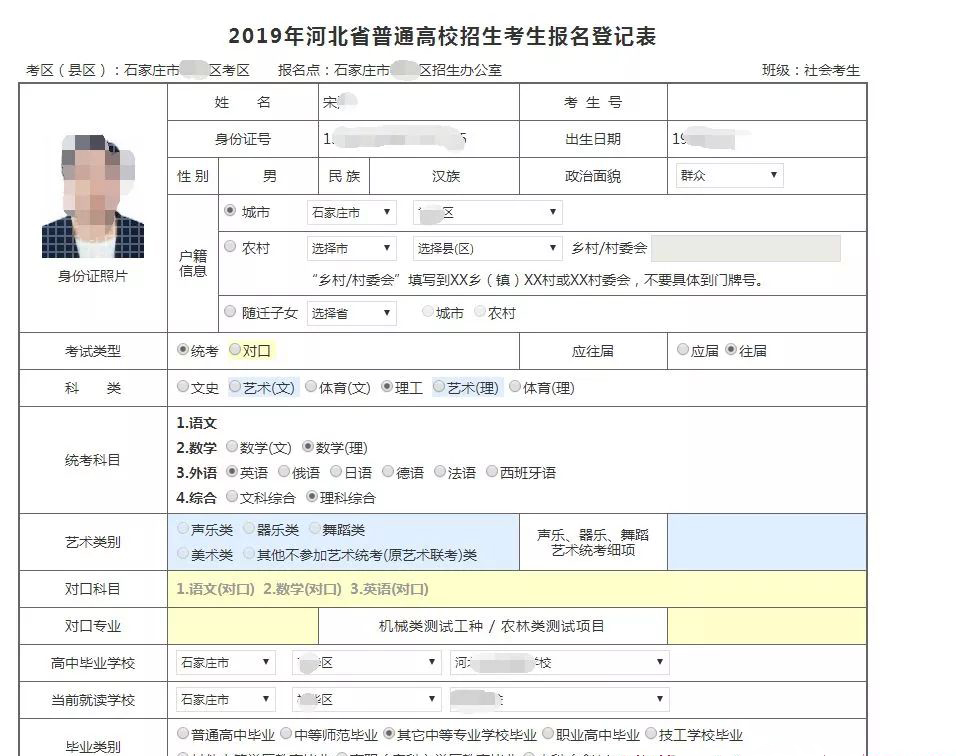Expand the 选择县(区) dropdown
956x756 pixels.
click(487, 248)
